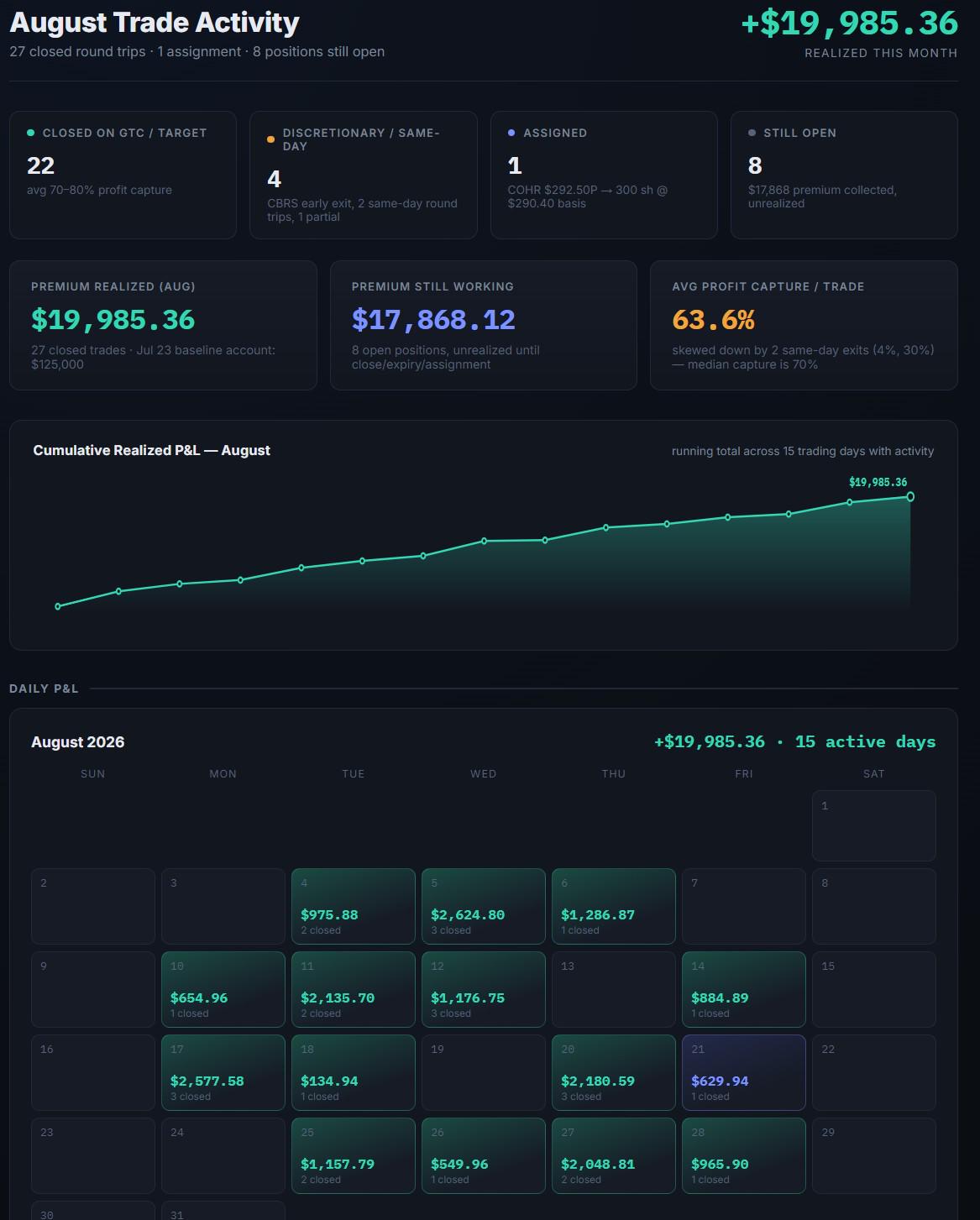The image size is (980, 1220).
Task: Click the +$19,985.36 realized this month total
Action: tap(849, 23)
